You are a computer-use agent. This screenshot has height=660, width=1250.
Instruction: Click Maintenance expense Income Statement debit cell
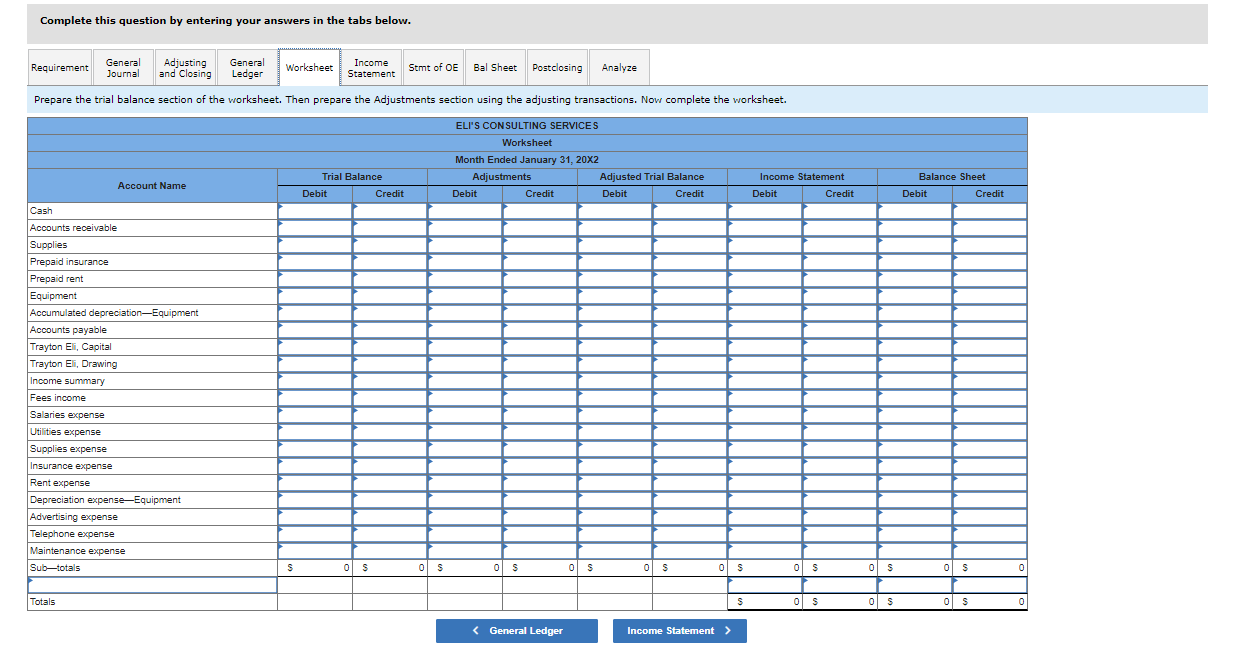point(765,551)
